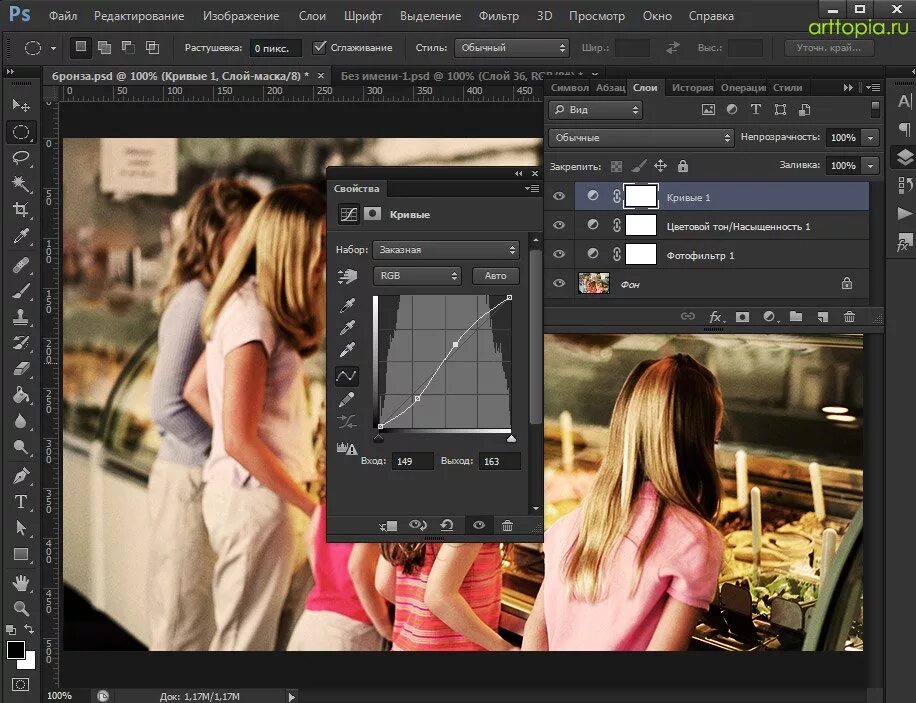Click the black point slider under curve
This screenshot has height=703, width=916.
click(379, 438)
